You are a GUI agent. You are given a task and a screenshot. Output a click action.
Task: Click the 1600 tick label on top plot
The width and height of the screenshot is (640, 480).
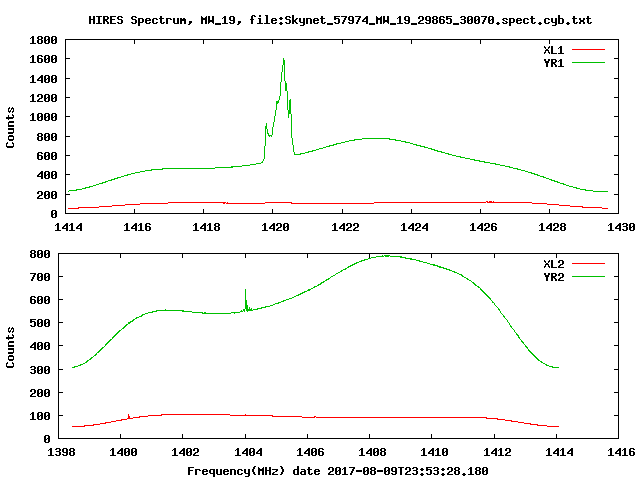coord(43,59)
